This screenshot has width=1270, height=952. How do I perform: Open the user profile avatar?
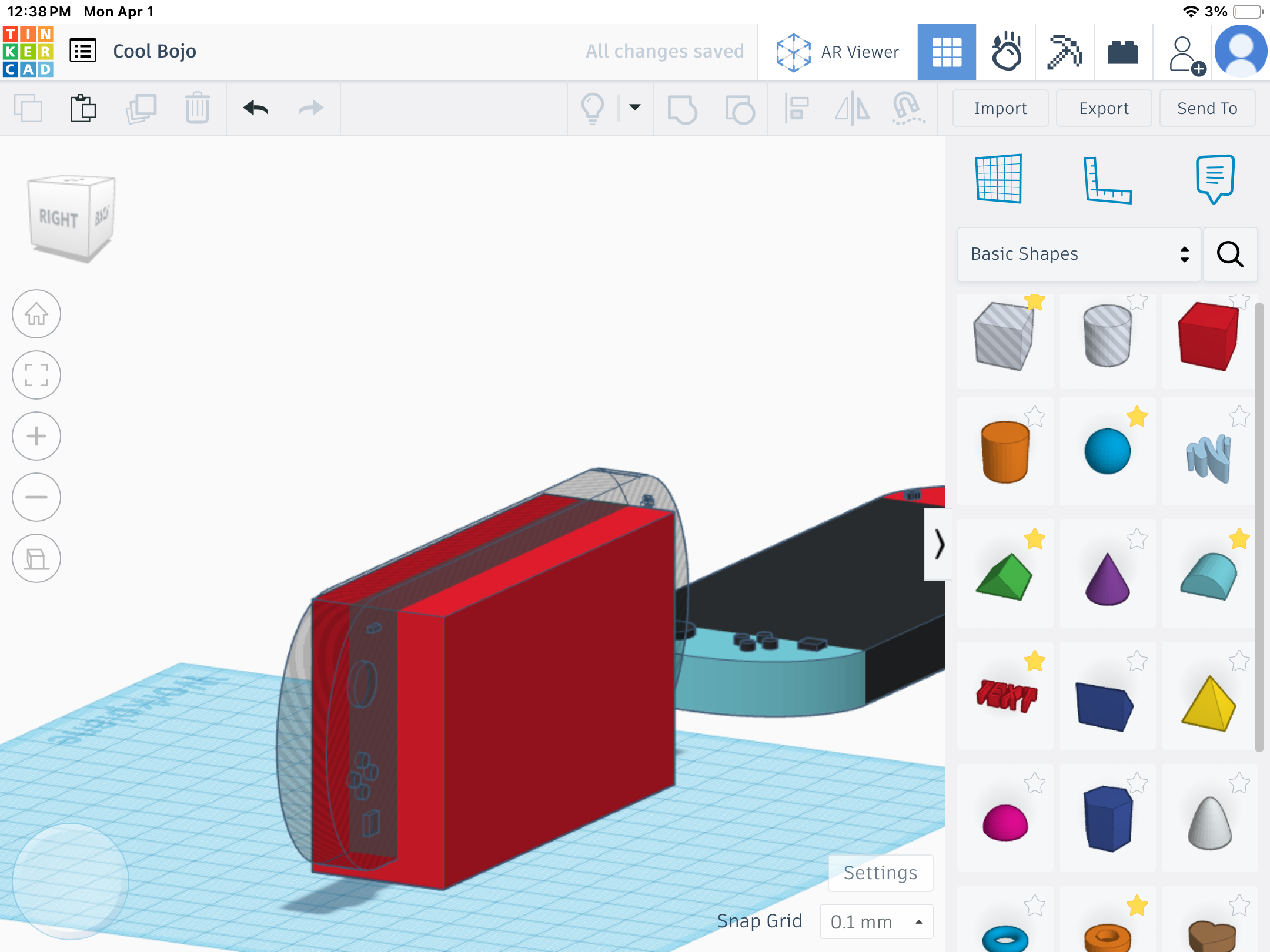(x=1241, y=52)
